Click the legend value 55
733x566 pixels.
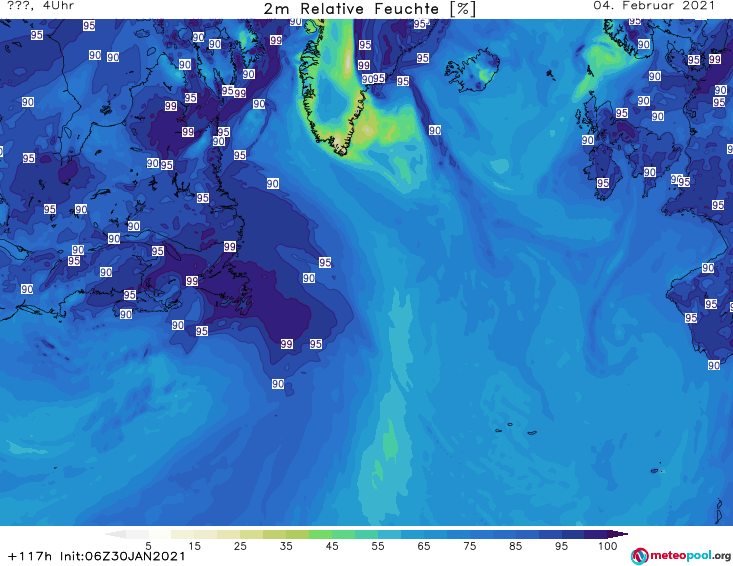[x=378, y=546]
